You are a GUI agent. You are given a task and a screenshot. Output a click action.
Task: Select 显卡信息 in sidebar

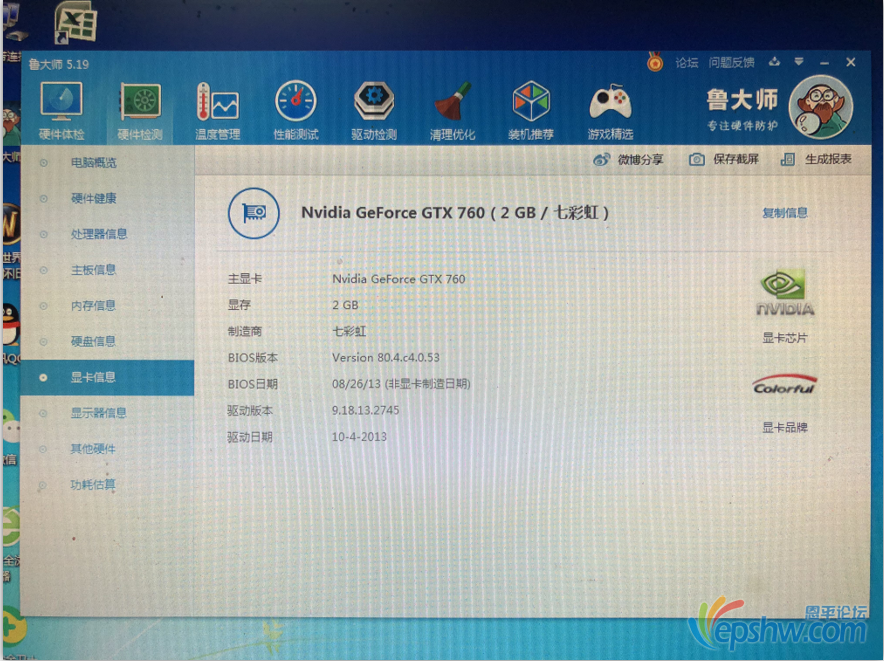(107, 377)
